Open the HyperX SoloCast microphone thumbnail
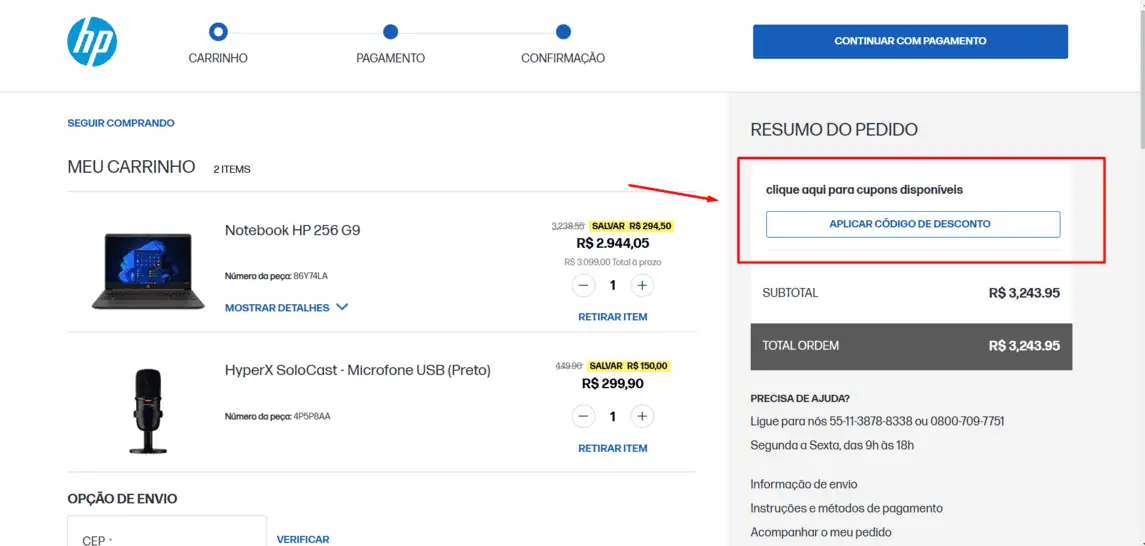This screenshot has width=1145, height=546. pyautogui.click(x=148, y=412)
